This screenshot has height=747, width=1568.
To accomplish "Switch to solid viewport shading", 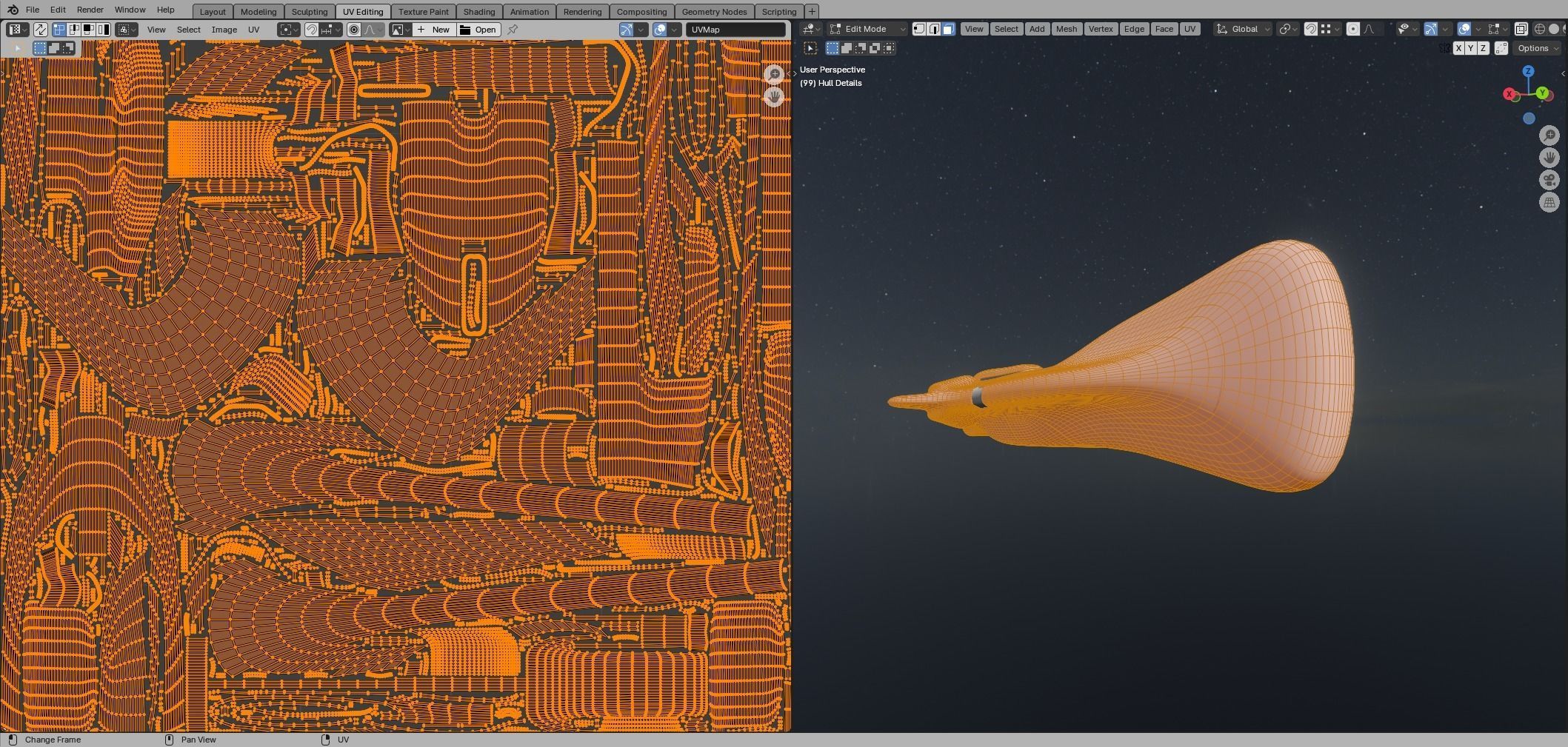I will [1554, 29].
